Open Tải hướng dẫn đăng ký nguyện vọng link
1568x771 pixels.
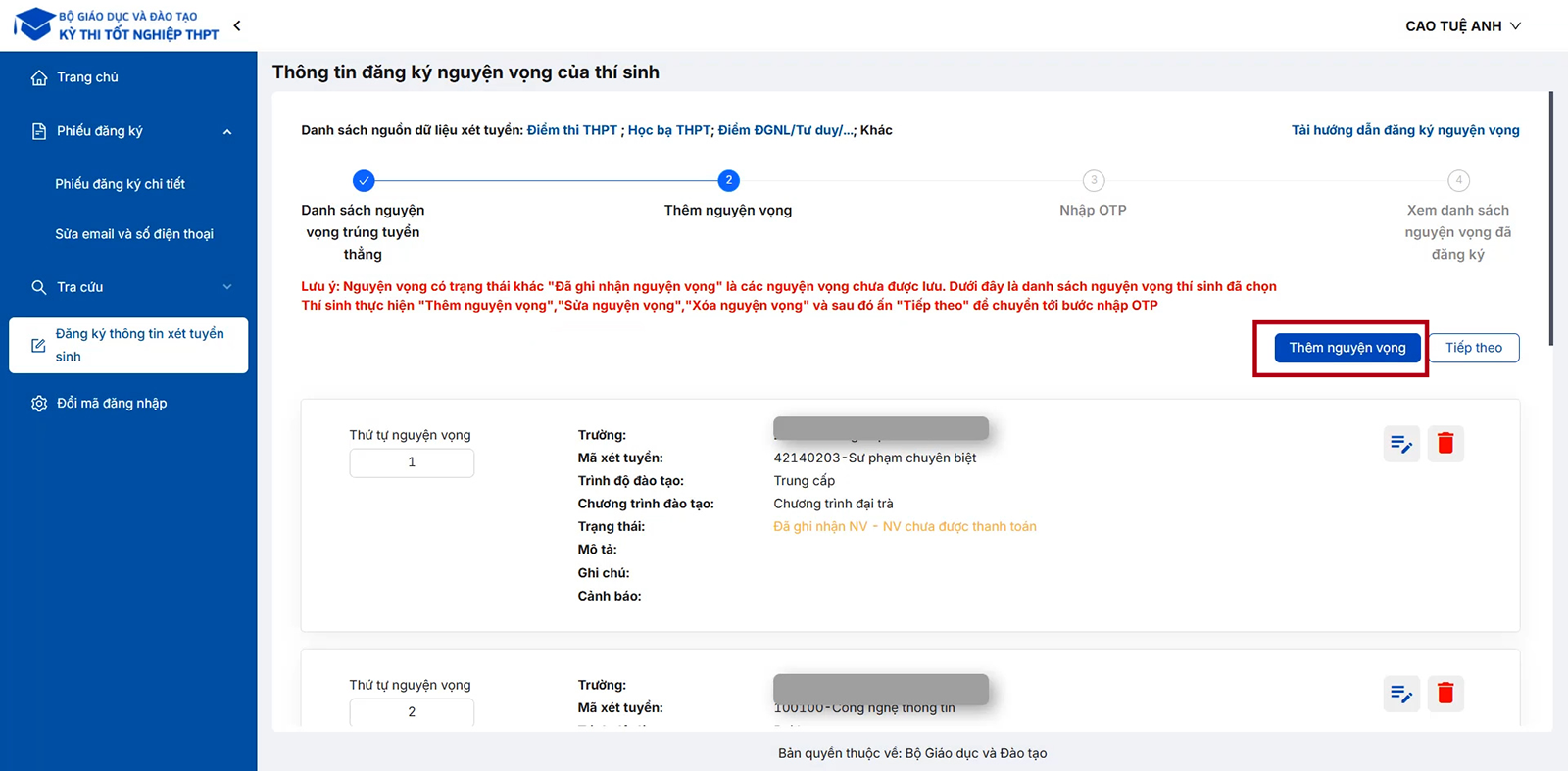pyautogui.click(x=1404, y=130)
